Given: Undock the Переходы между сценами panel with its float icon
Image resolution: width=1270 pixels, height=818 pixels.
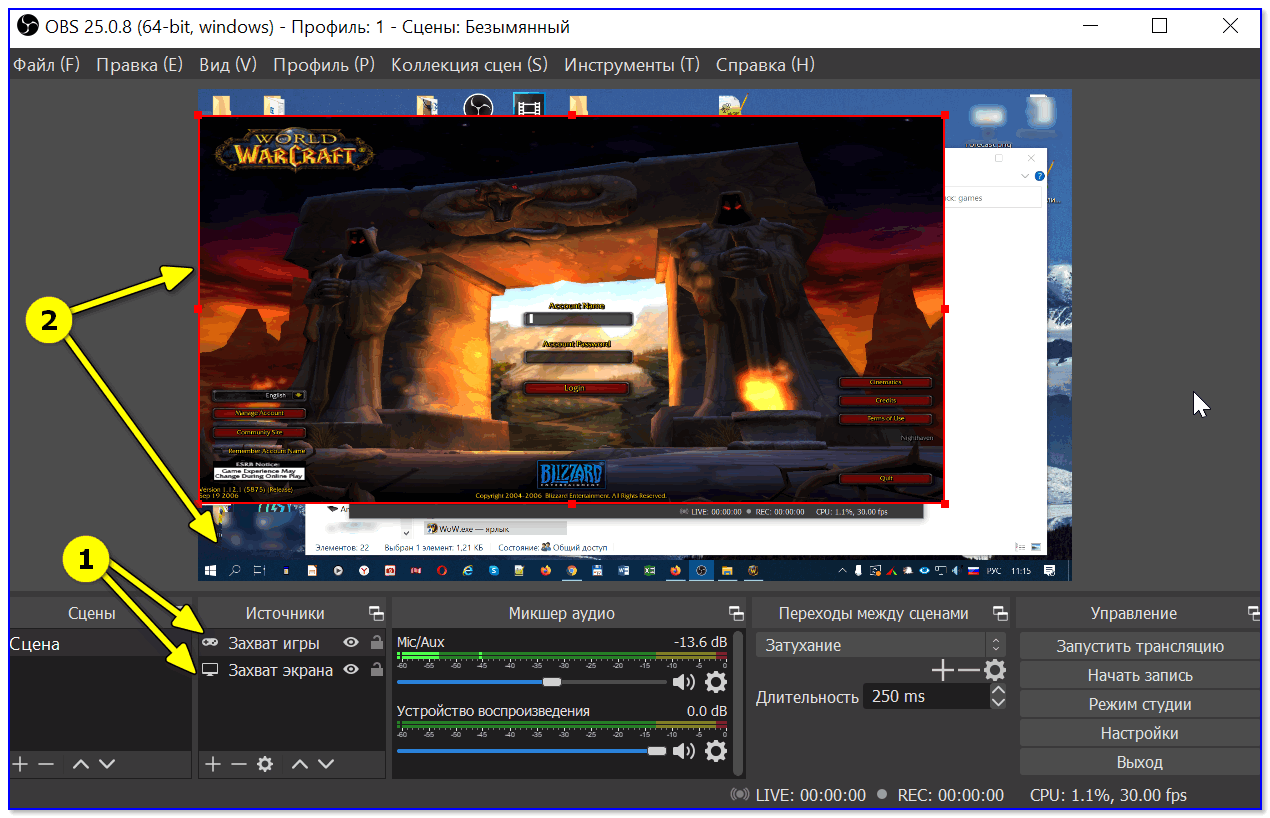Looking at the screenshot, I should 1000,613.
